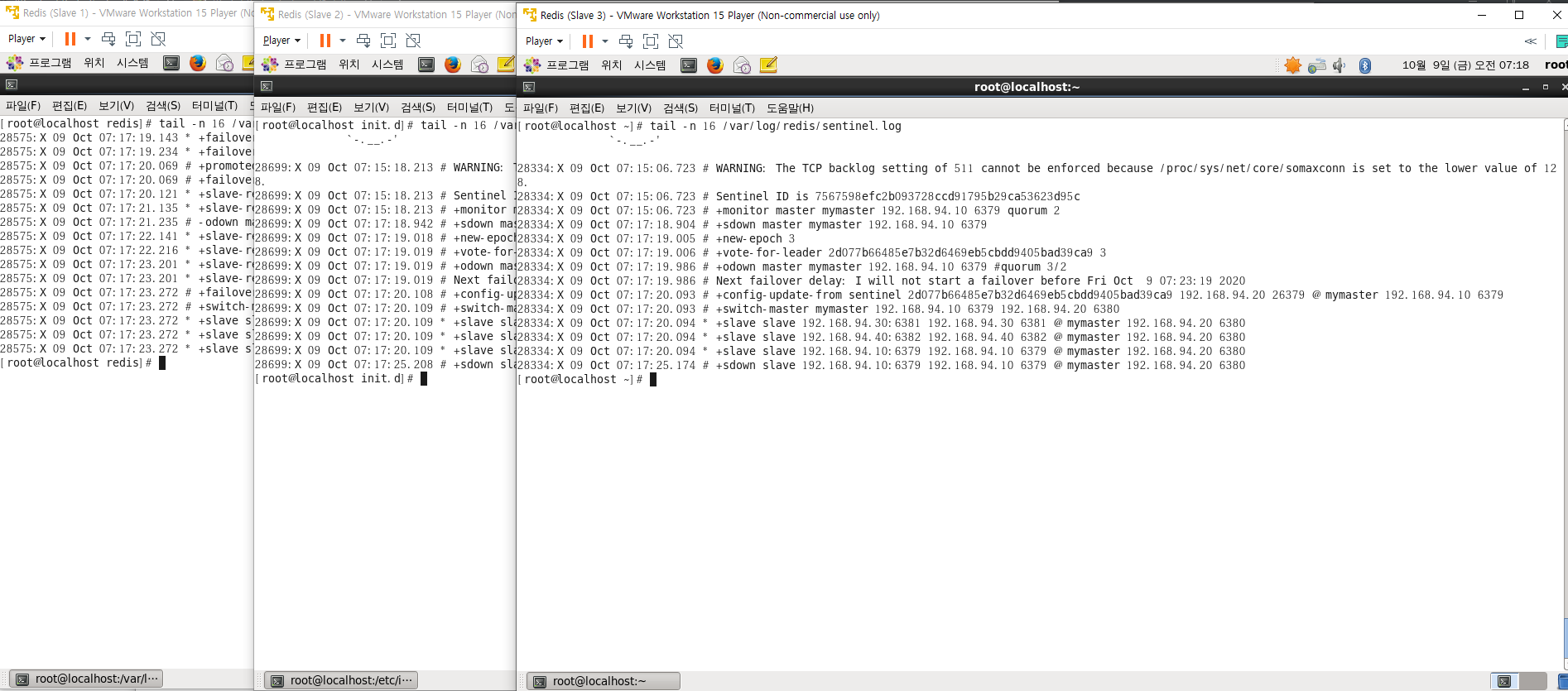Send Ctrl+Alt+Del to Slave 2 VM
1568x691 pixels.
click(363, 41)
